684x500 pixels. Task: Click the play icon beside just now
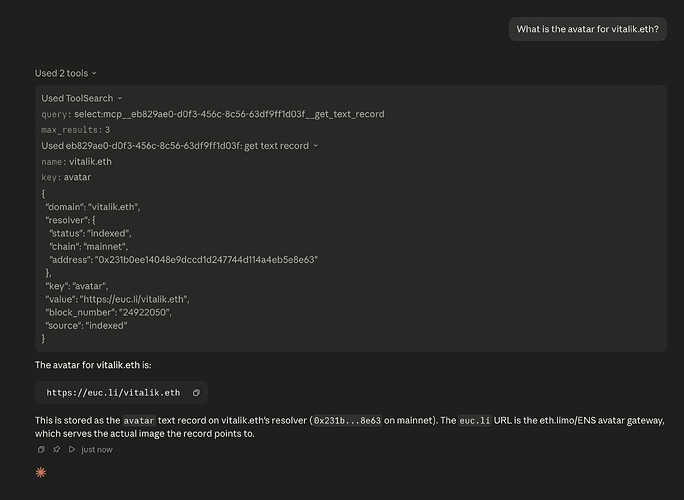point(72,449)
